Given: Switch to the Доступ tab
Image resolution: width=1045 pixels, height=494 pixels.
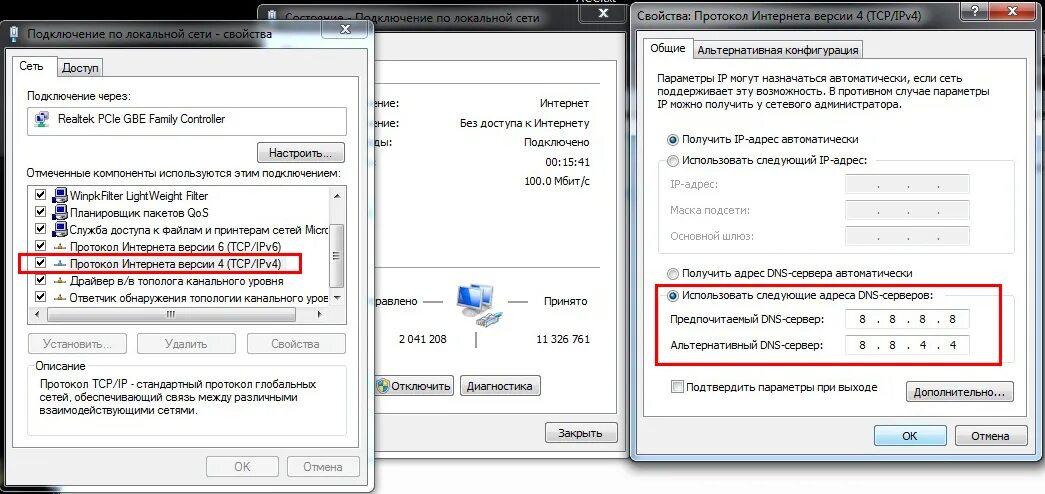Looking at the screenshot, I should [80, 68].
